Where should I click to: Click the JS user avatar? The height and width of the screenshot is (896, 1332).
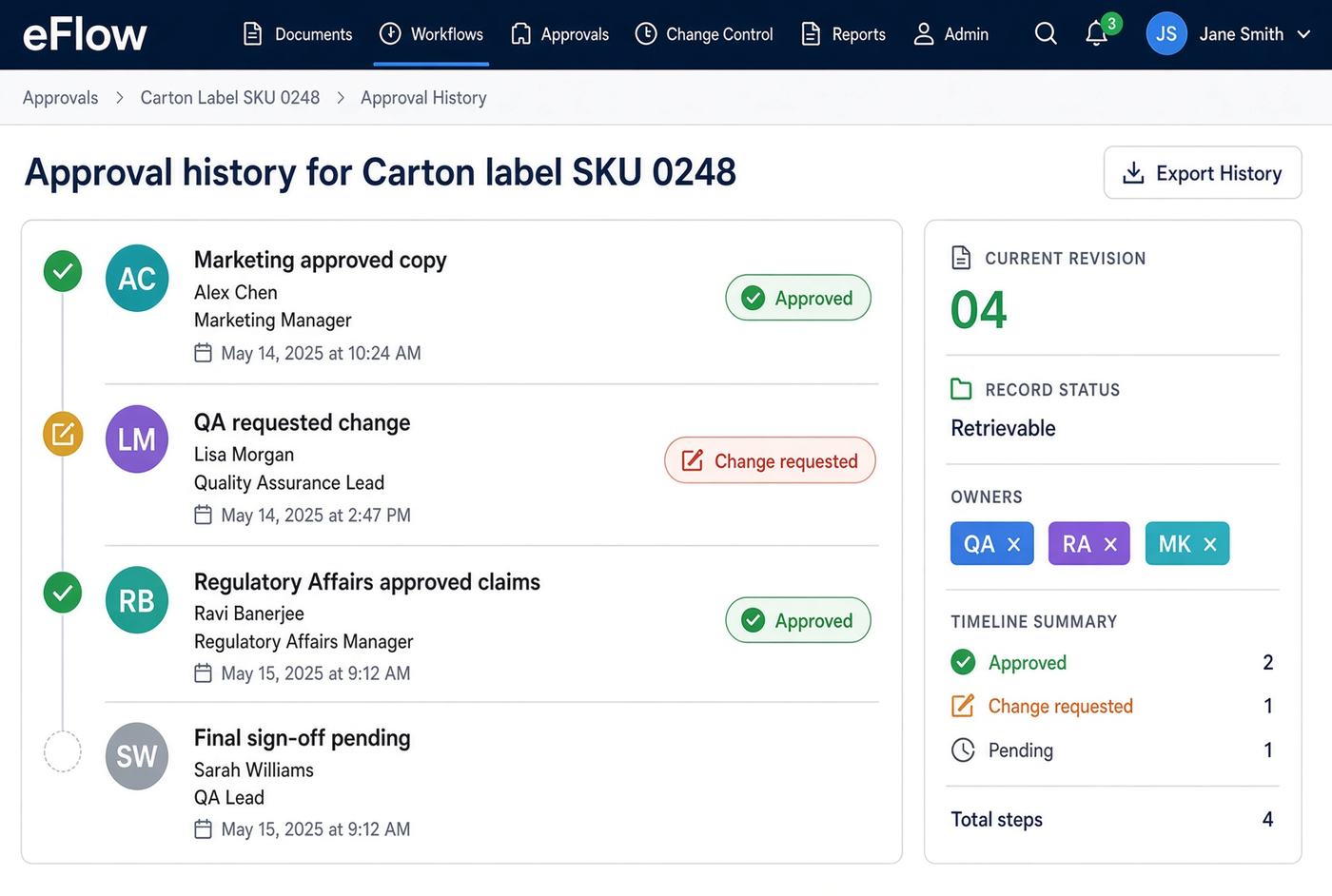coord(1166,34)
